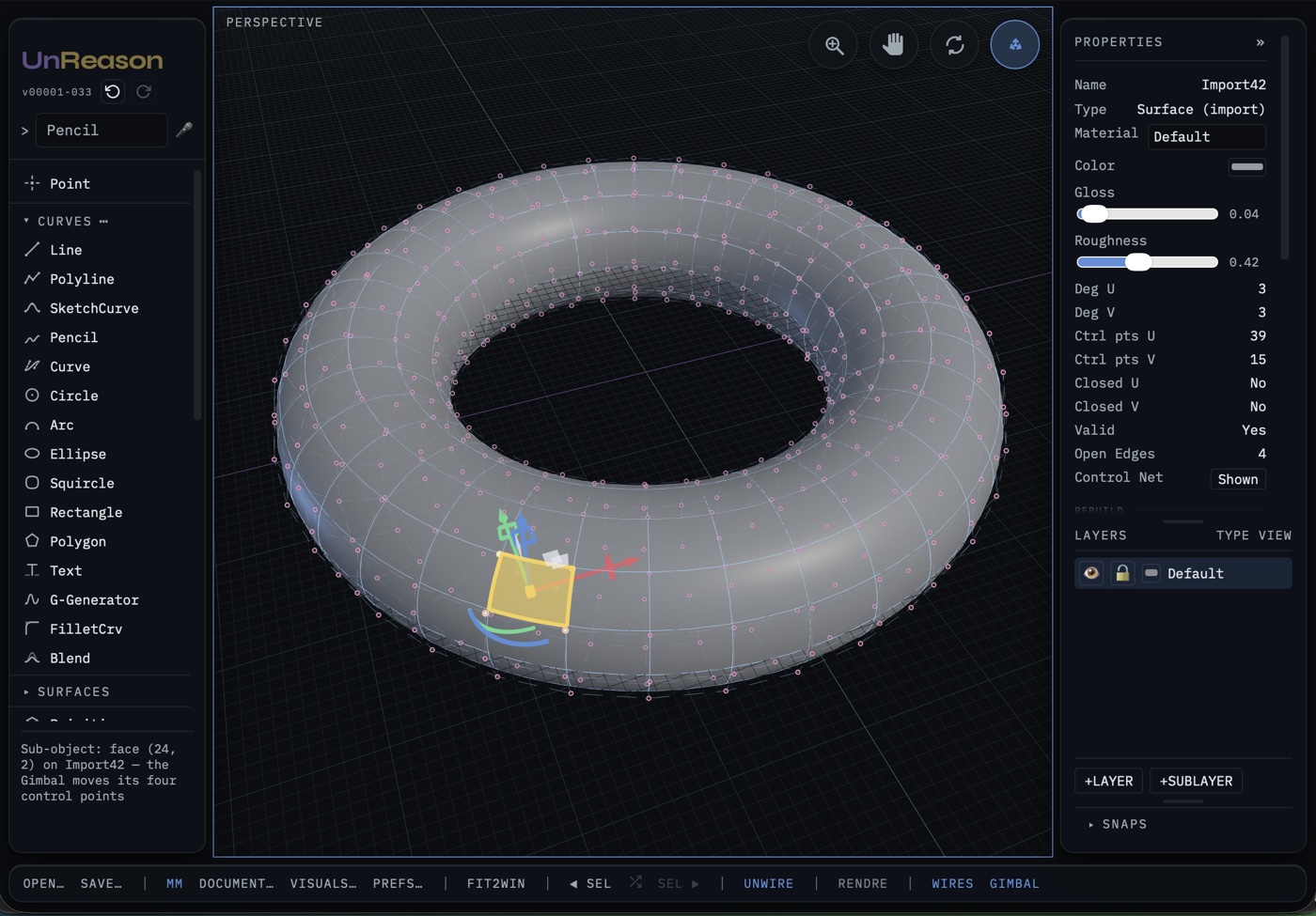Toggle UNWIRE mode in bottom bar

click(x=768, y=883)
